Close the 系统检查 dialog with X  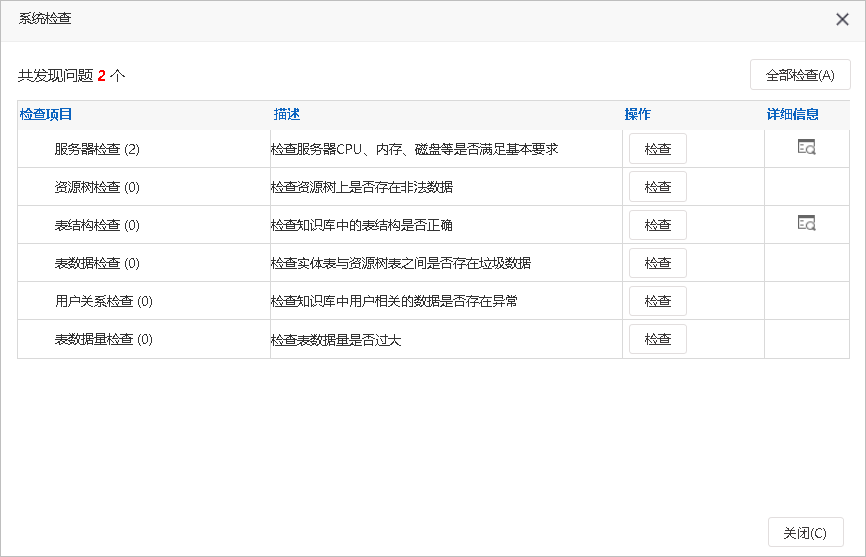coord(842,19)
